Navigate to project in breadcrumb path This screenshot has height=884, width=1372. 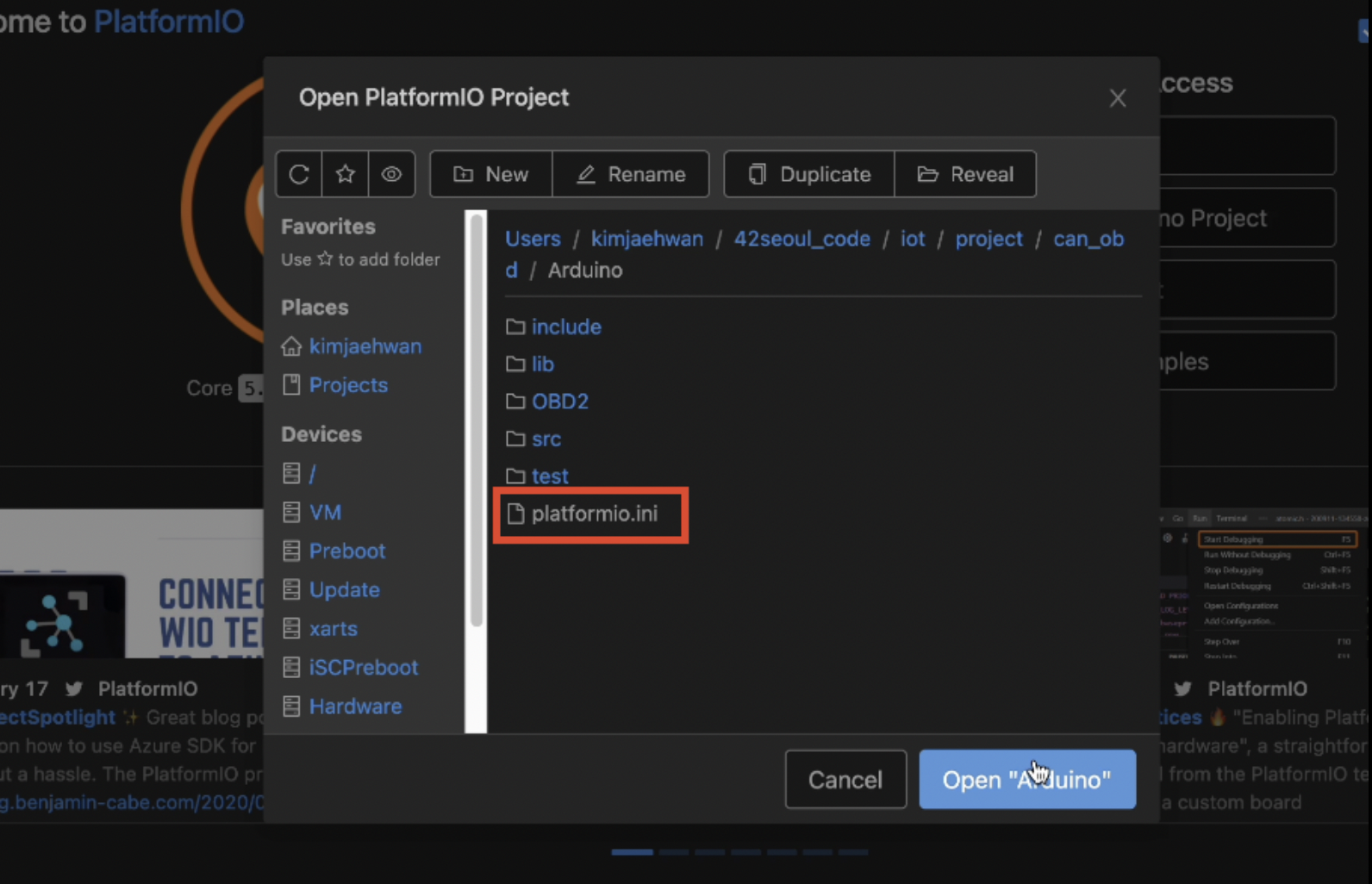pos(989,239)
